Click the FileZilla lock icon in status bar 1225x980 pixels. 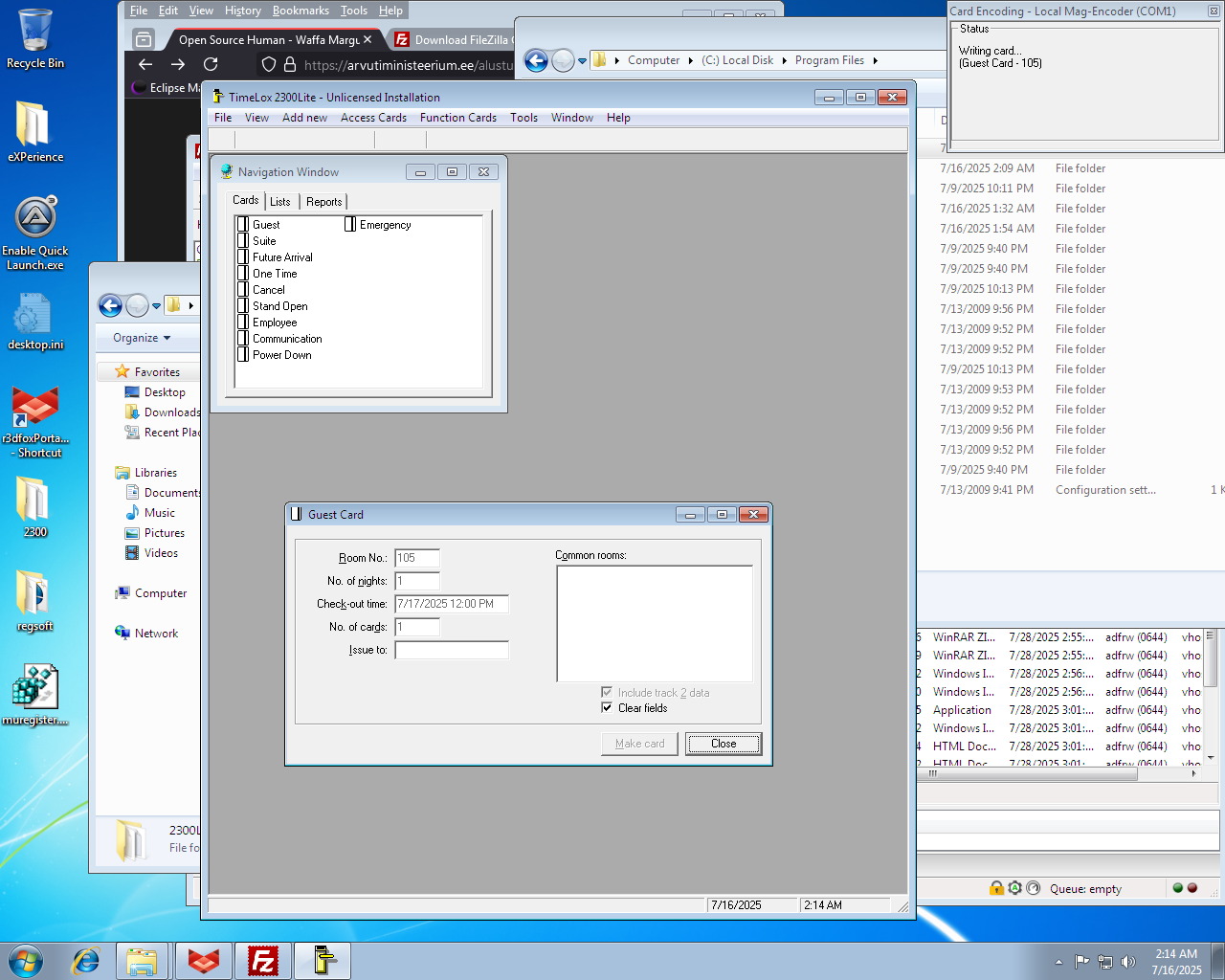[x=996, y=888]
